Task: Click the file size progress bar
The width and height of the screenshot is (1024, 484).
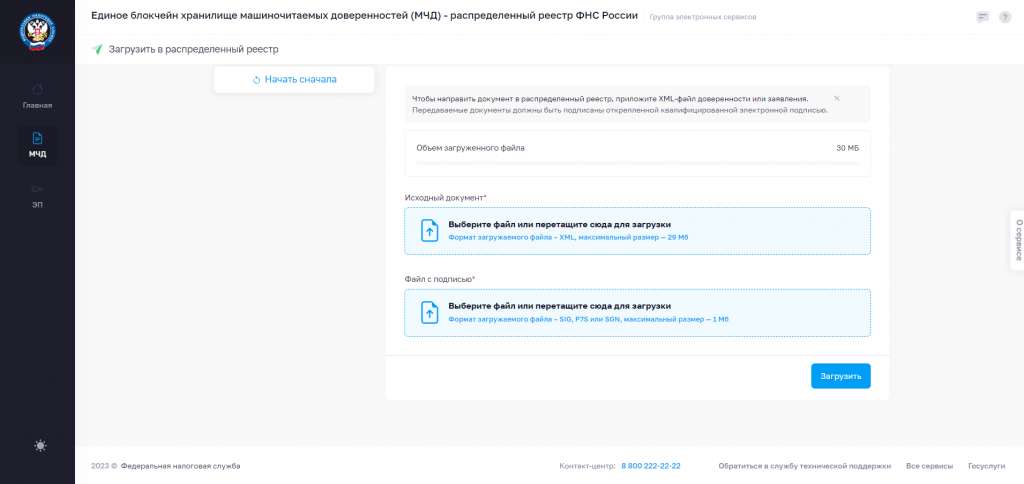Action: [x=637, y=163]
